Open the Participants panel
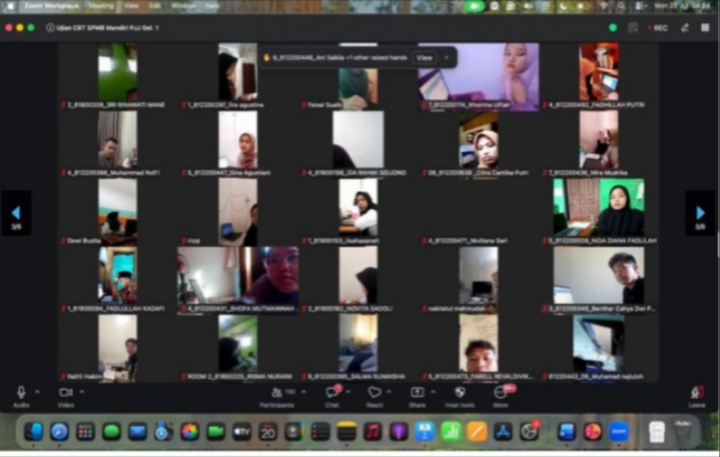720x457 pixels. pos(277,396)
